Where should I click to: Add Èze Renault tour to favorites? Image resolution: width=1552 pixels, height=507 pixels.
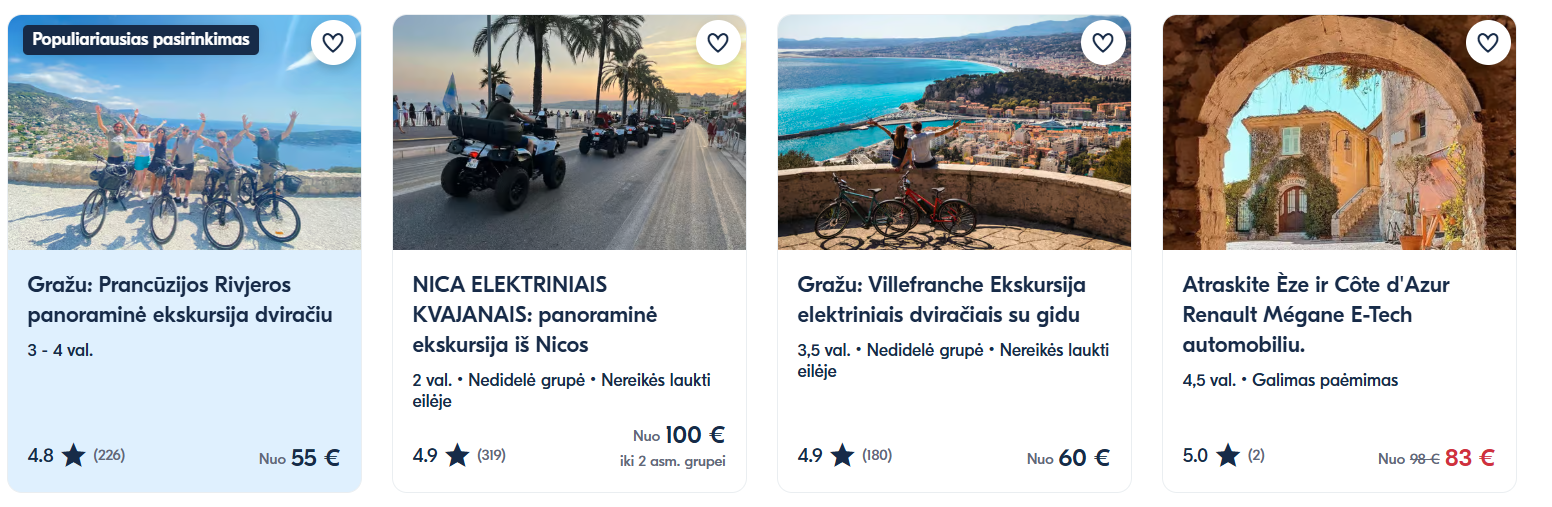1487,43
